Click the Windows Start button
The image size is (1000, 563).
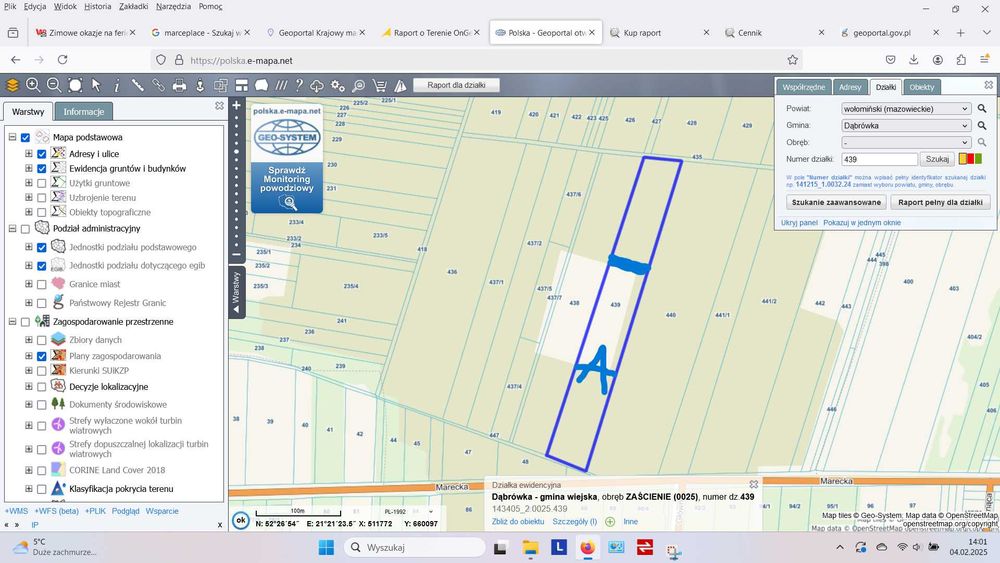326,547
